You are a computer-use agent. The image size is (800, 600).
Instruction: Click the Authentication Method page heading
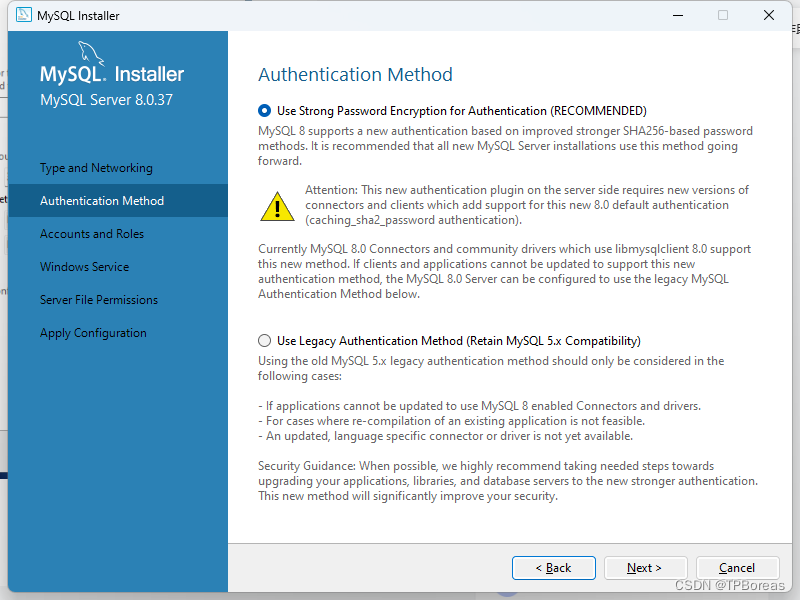click(x=355, y=74)
